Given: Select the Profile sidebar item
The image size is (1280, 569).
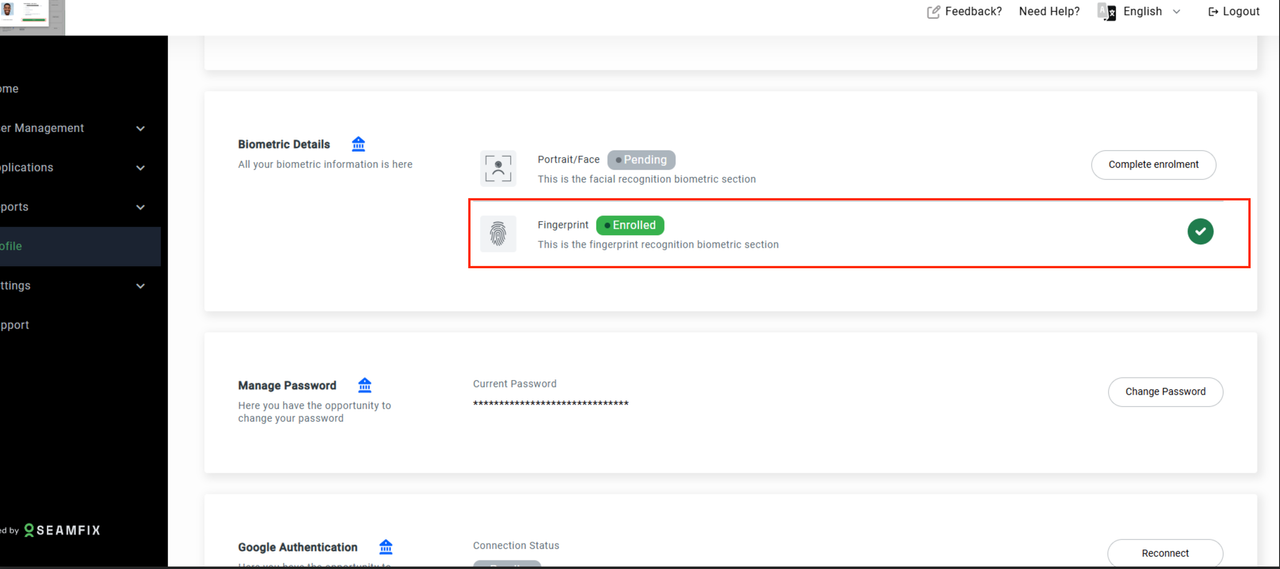Looking at the screenshot, I should (80, 246).
